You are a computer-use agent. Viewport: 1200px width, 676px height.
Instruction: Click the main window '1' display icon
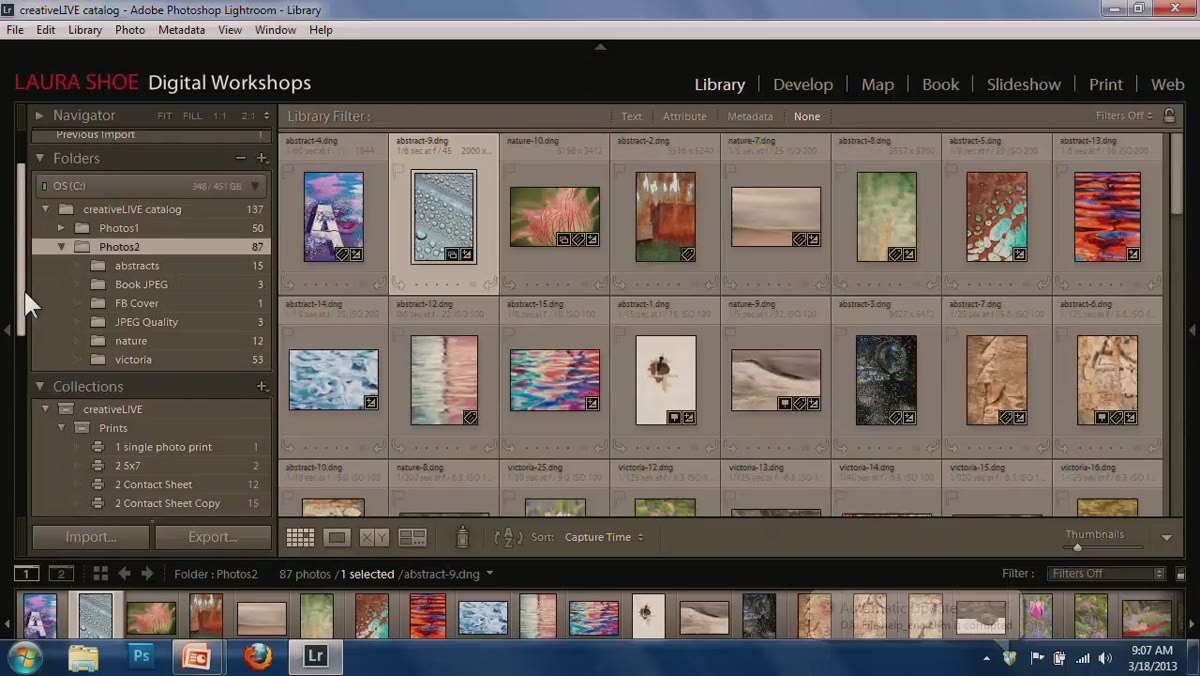[x=26, y=574]
